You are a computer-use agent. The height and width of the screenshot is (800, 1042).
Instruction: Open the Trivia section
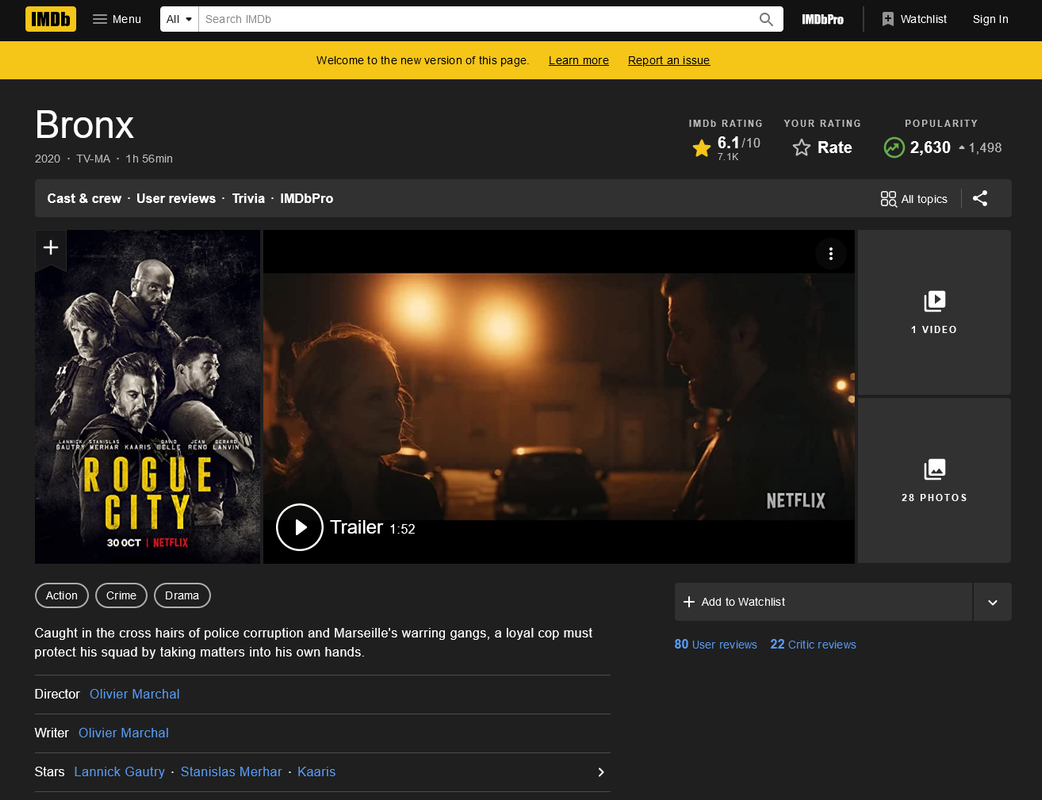pos(249,199)
